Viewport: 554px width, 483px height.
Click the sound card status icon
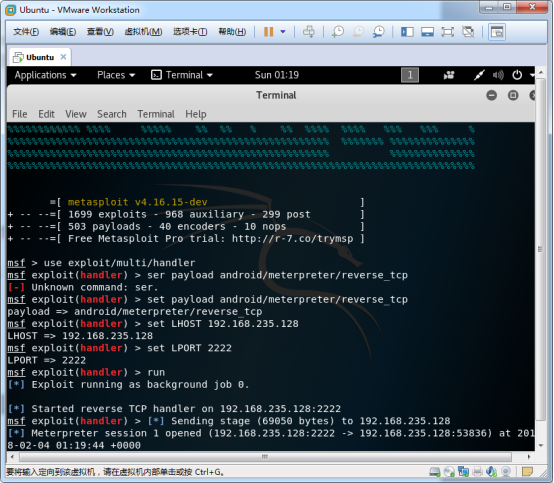[x=491, y=472]
